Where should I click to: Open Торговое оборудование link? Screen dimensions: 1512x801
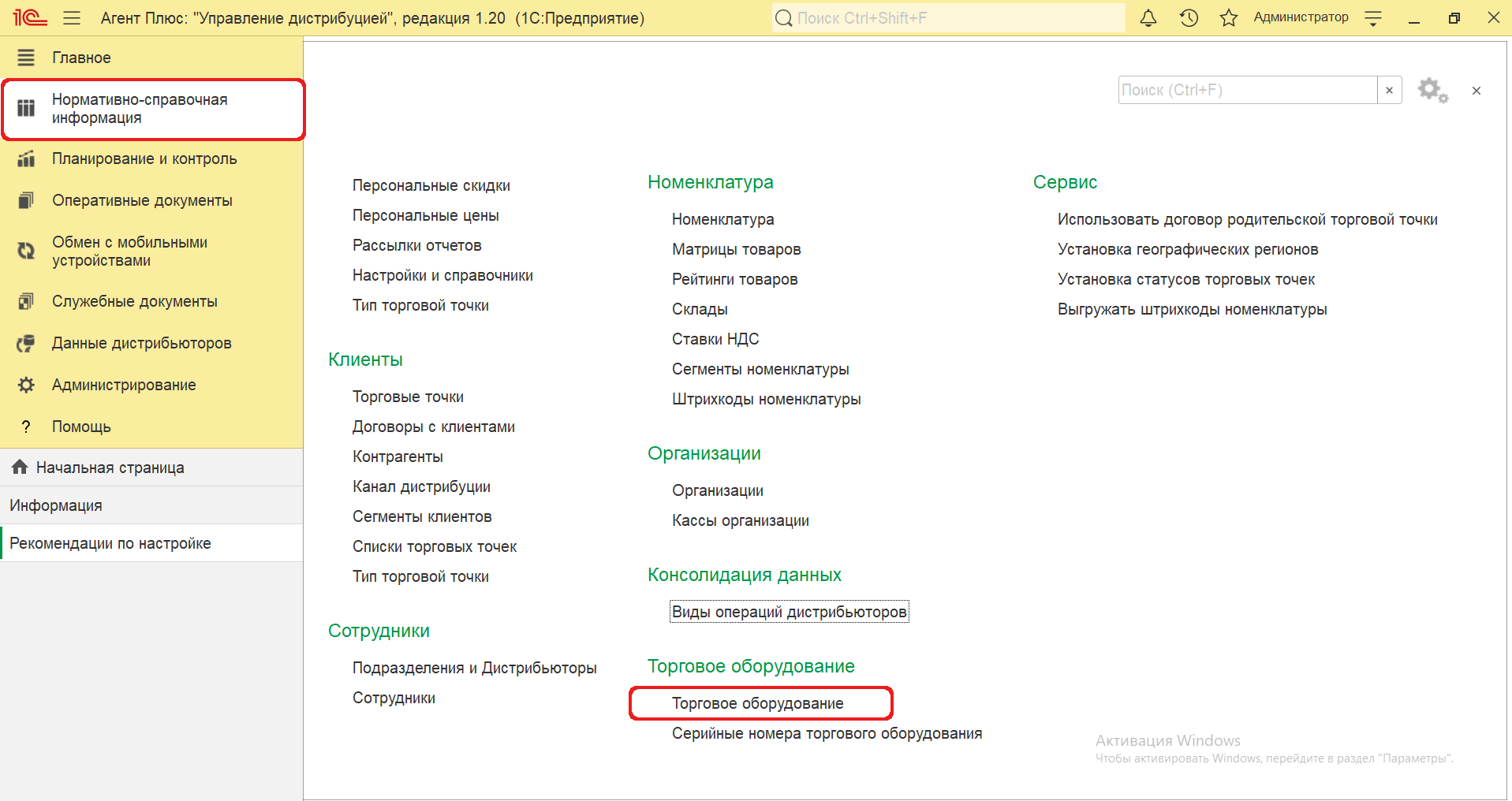(757, 703)
